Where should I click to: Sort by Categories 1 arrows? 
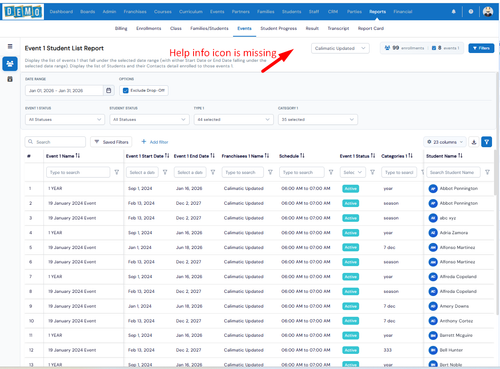pyautogui.click(x=410, y=156)
